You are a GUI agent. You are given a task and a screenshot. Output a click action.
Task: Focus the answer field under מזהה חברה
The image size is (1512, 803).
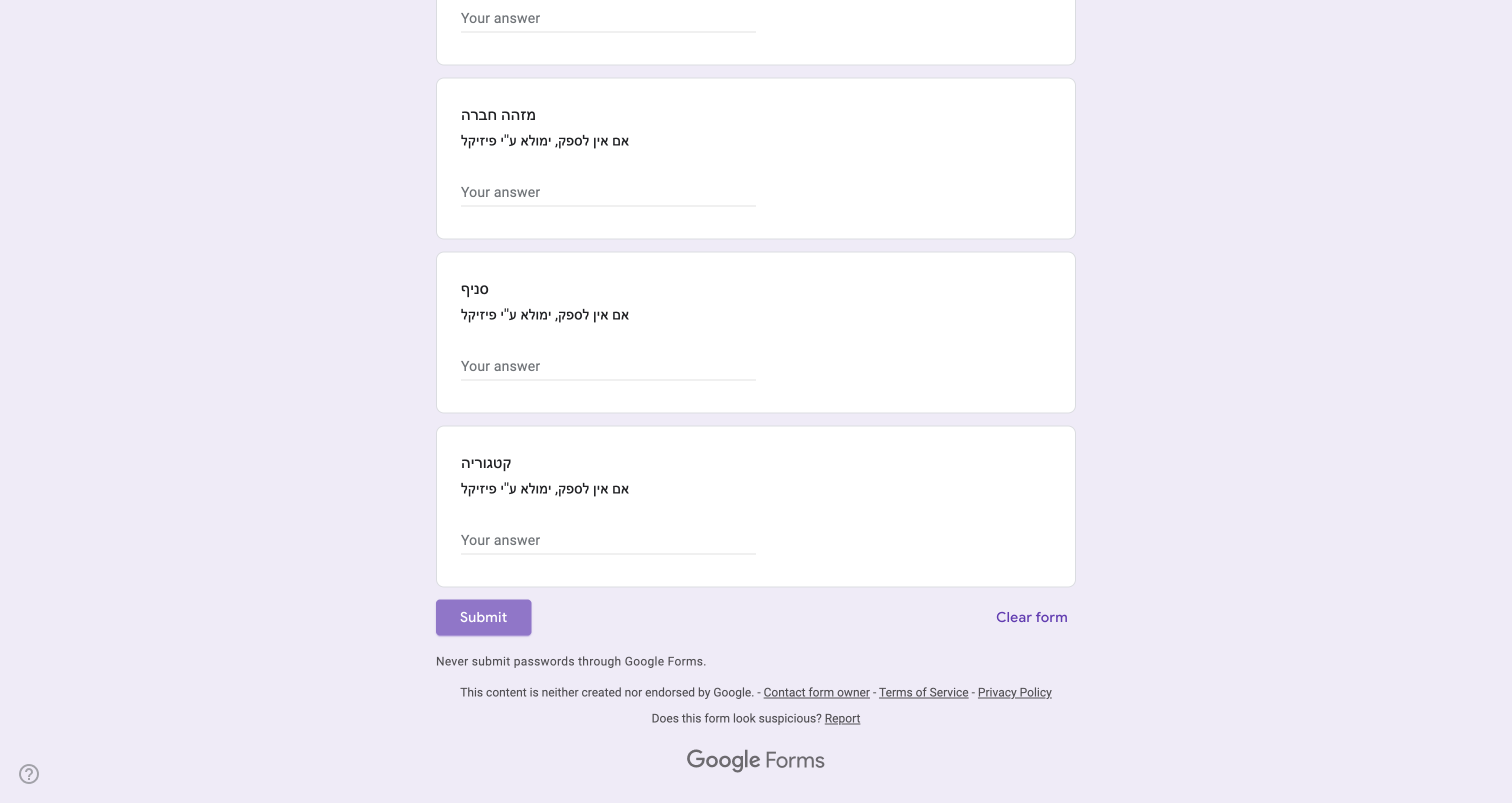(608, 192)
